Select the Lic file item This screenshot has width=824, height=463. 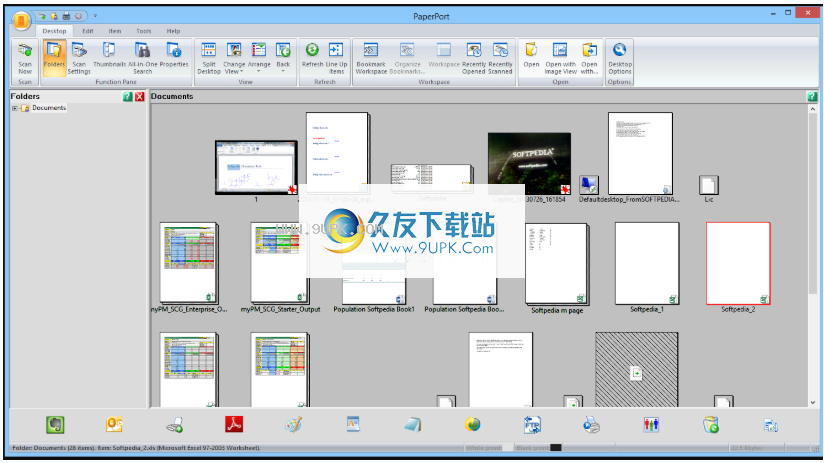click(708, 186)
